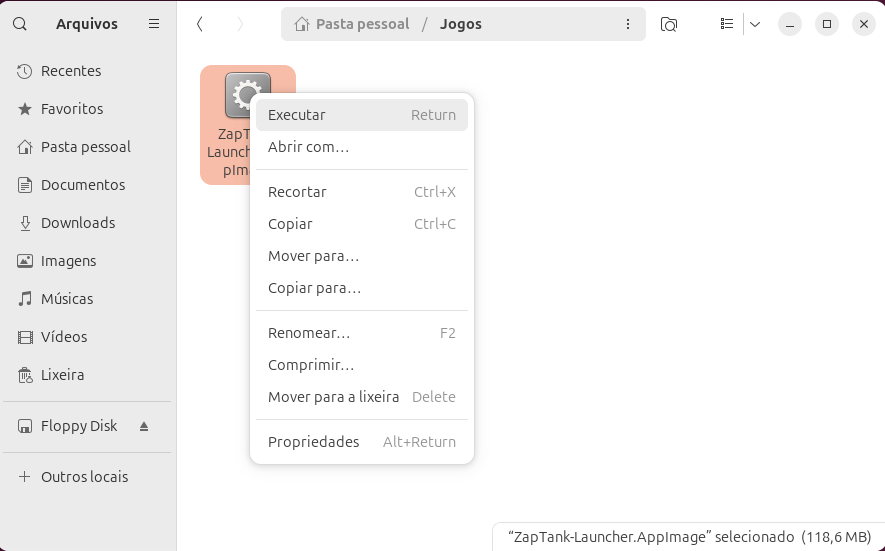Open path options three-dot menu
885x551 pixels.
pyautogui.click(x=628, y=24)
